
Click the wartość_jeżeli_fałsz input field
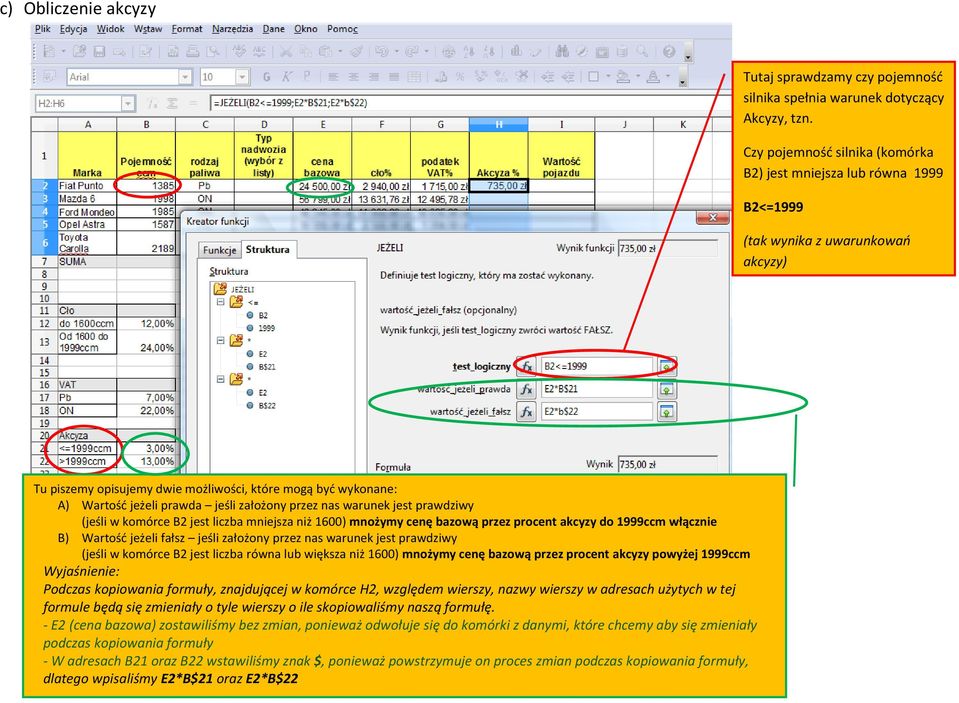point(597,412)
